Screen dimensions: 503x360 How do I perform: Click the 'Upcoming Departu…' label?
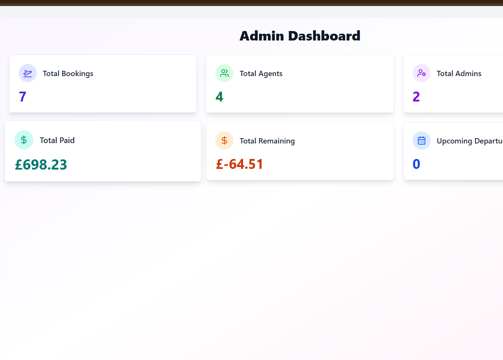click(x=470, y=141)
